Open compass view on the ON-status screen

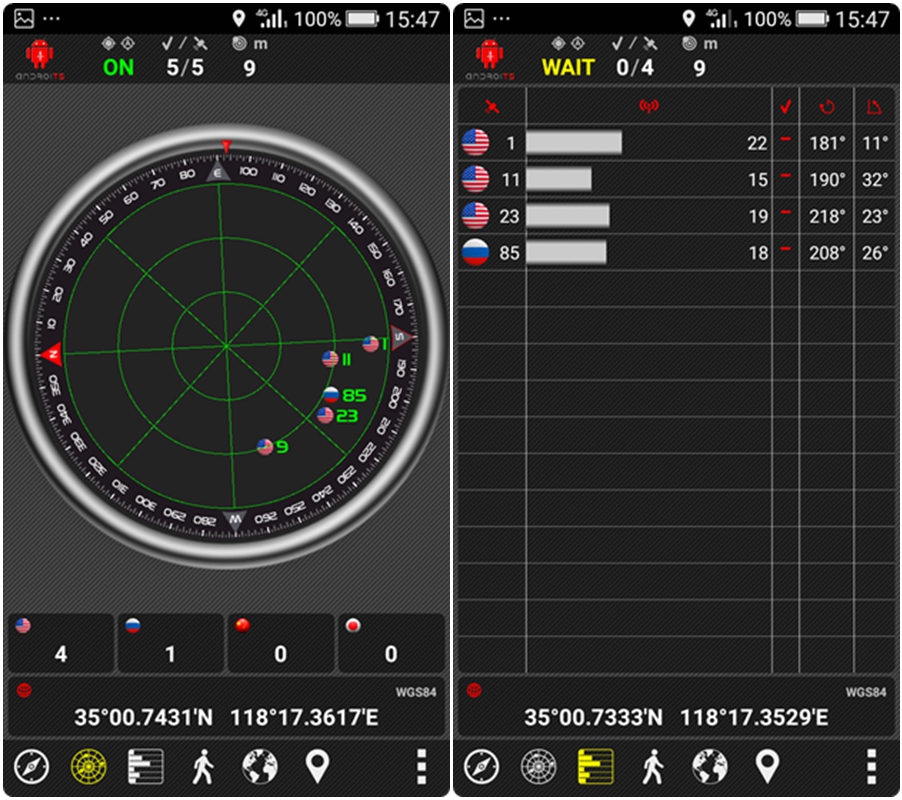pos(31,766)
